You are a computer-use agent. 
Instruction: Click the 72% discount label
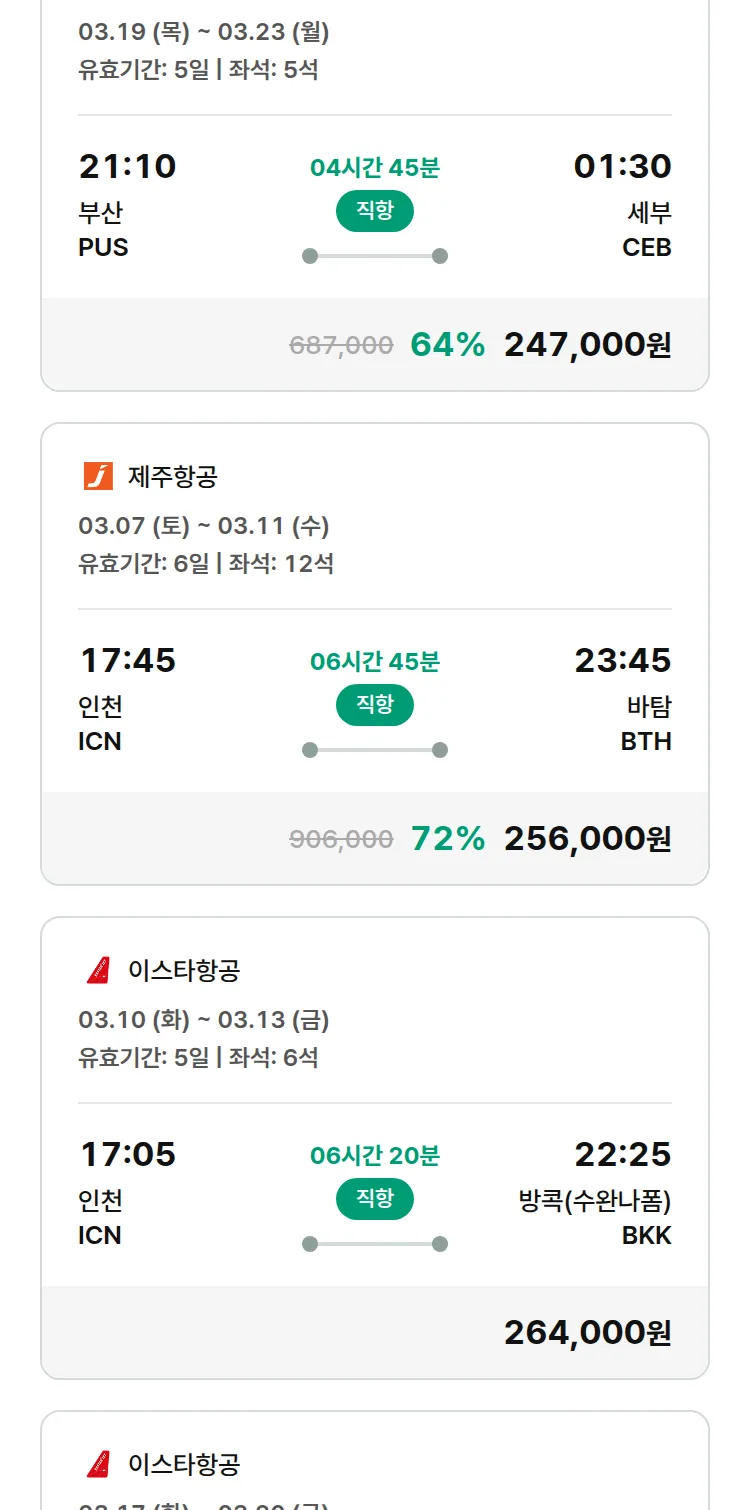(x=448, y=839)
